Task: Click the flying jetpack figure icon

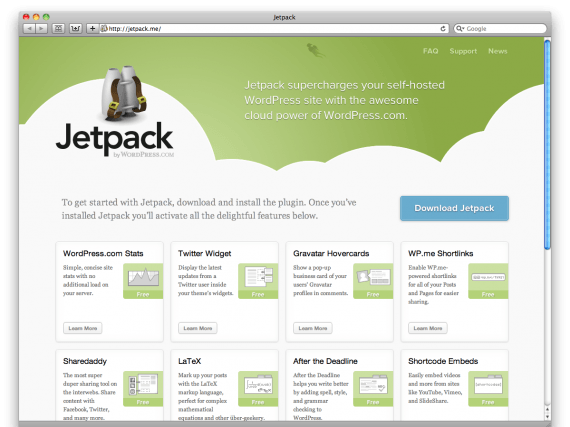Action: pyautogui.click(x=315, y=50)
